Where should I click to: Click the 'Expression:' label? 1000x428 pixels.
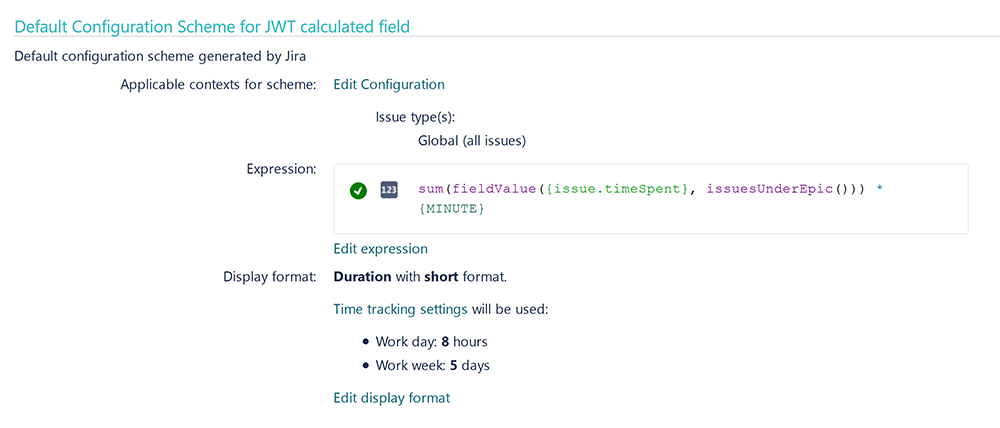(281, 169)
